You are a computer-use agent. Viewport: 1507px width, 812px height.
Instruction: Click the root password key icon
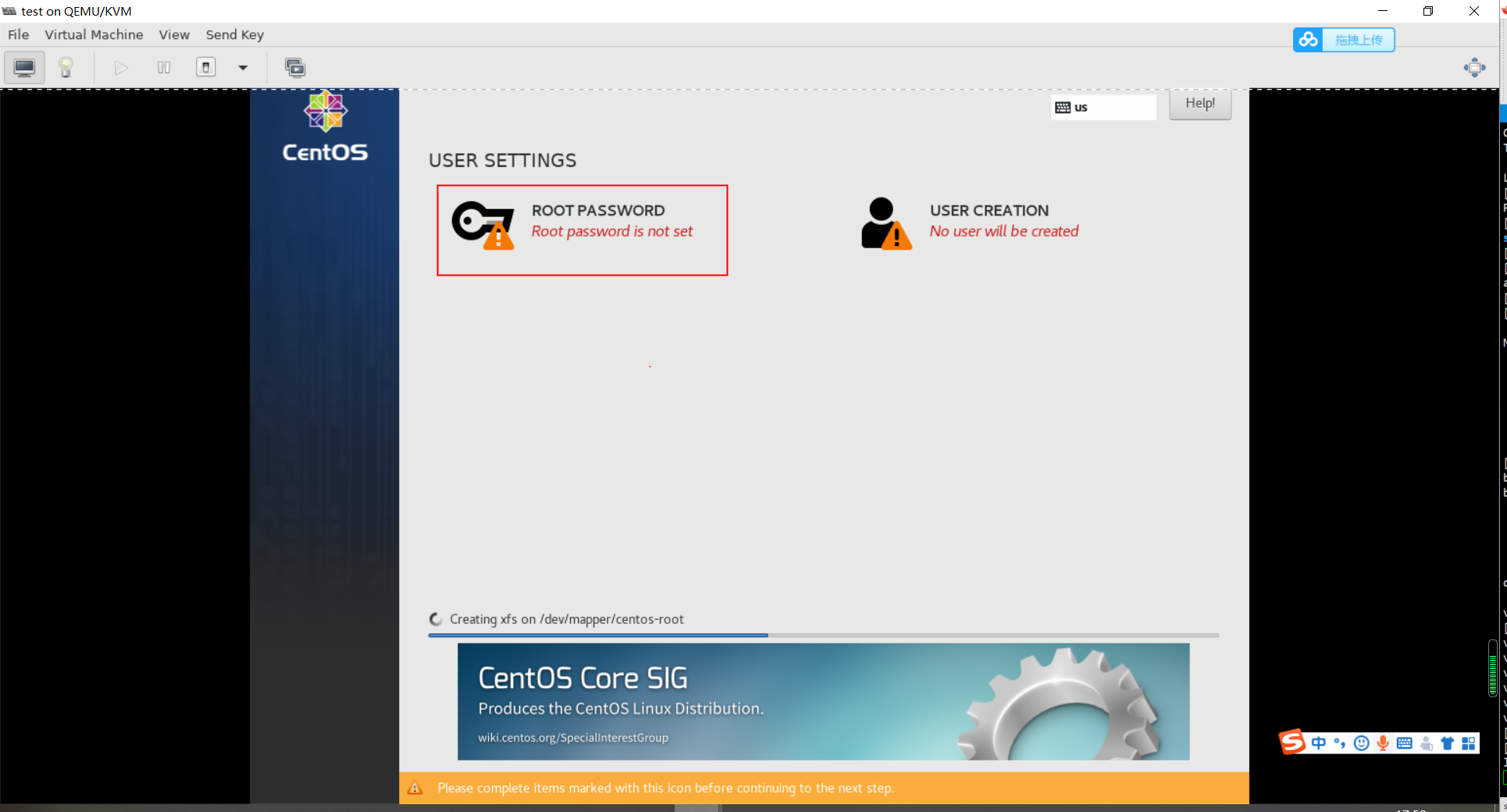pyautogui.click(x=483, y=225)
